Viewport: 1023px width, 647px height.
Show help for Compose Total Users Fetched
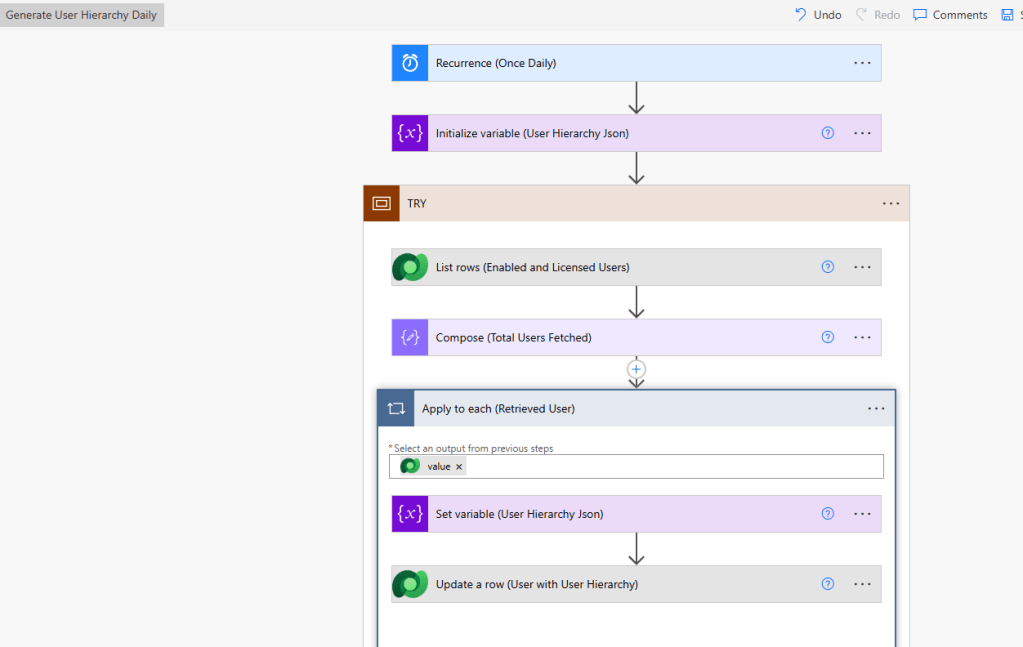[827, 338]
